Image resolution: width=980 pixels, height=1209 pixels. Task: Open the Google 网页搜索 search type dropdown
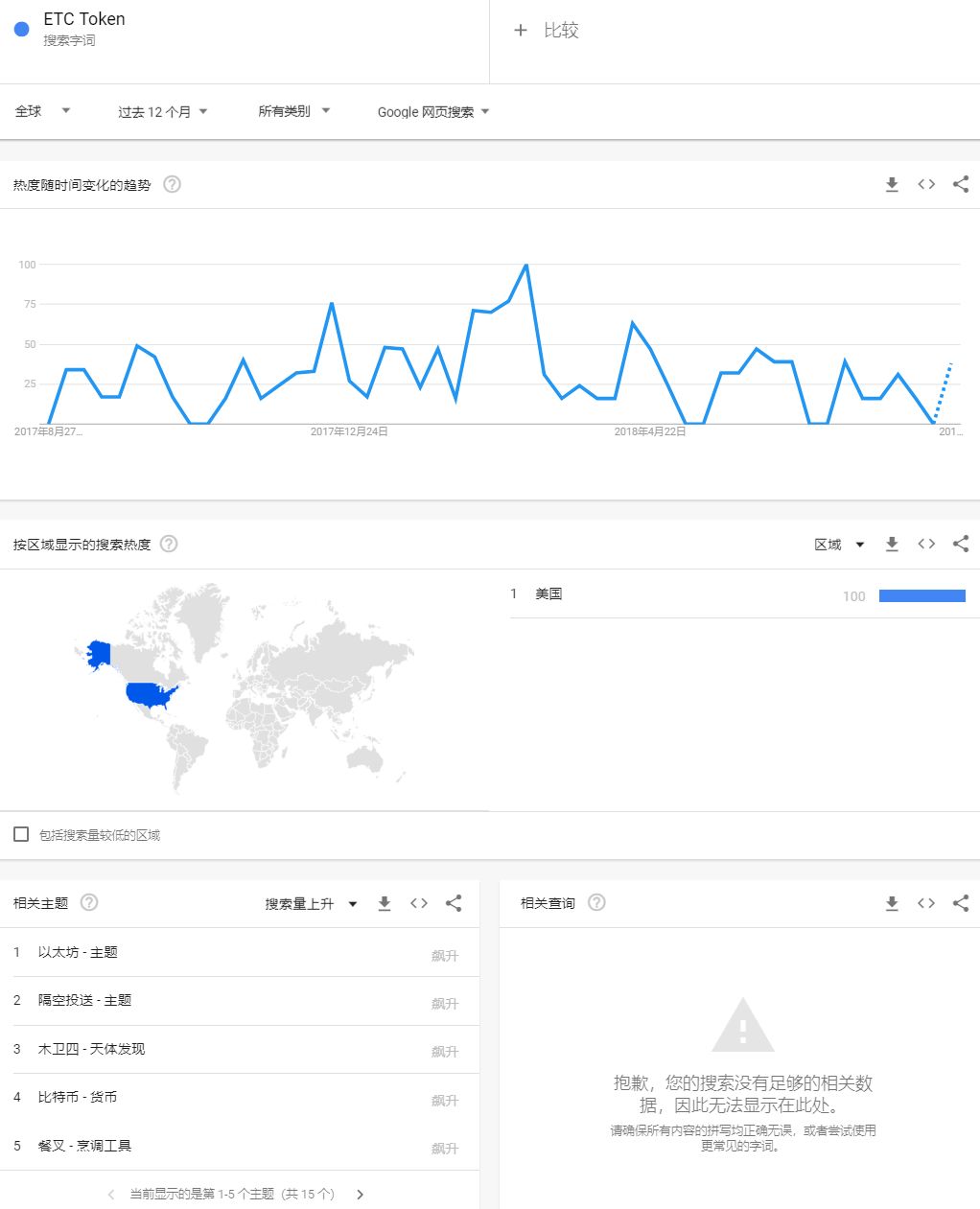tap(433, 112)
